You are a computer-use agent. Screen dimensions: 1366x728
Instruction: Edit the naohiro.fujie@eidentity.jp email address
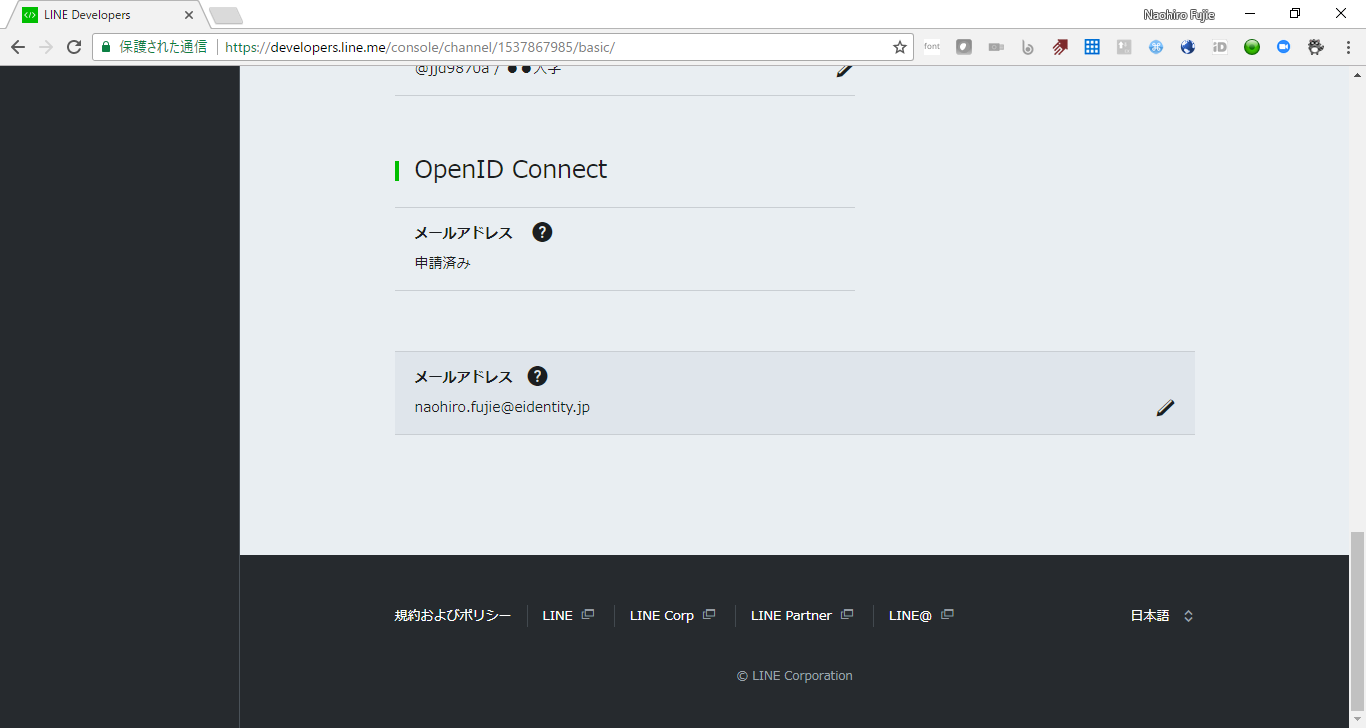point(1165,408)
